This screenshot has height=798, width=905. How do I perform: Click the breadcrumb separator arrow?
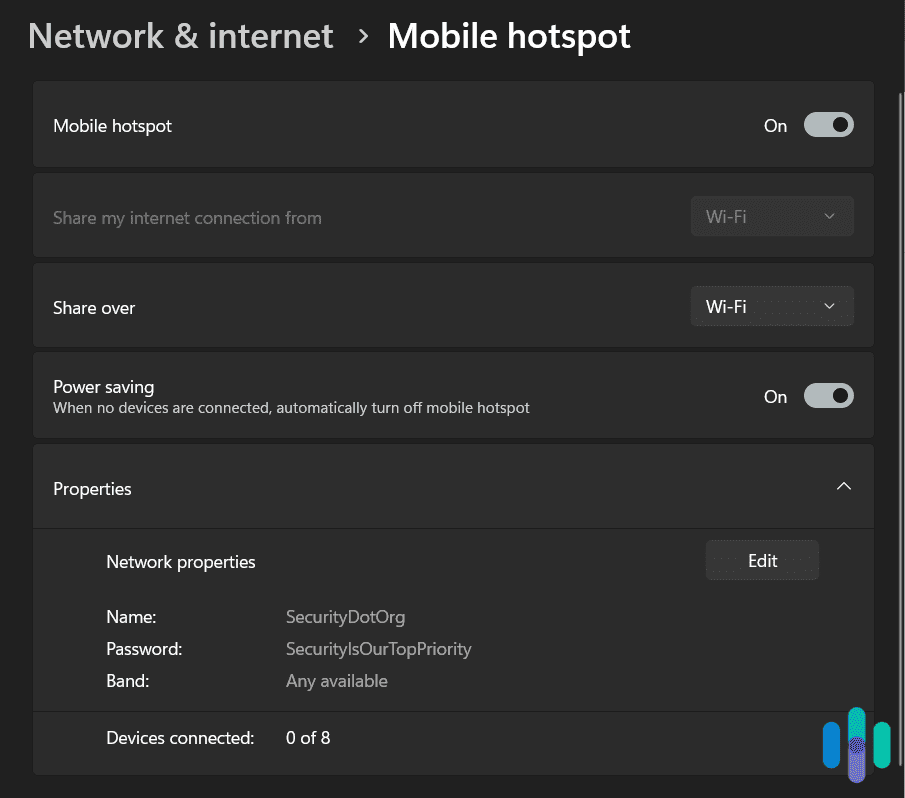(x=361, y=36)
